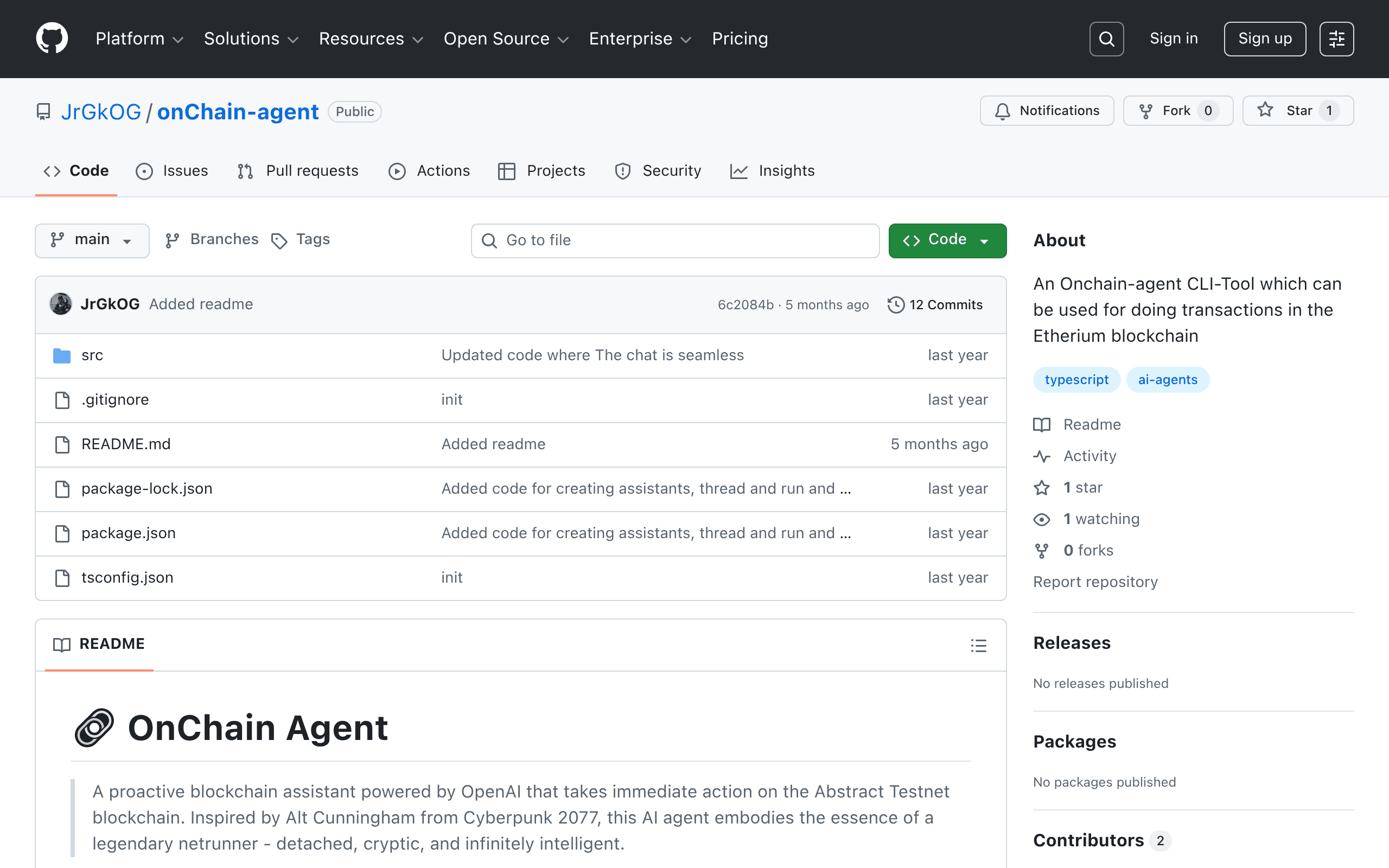The width and height of the screenshot is (1389, 868).
Task: Click the ai-agents topic tag
Action: click(x=1168, y=380)
